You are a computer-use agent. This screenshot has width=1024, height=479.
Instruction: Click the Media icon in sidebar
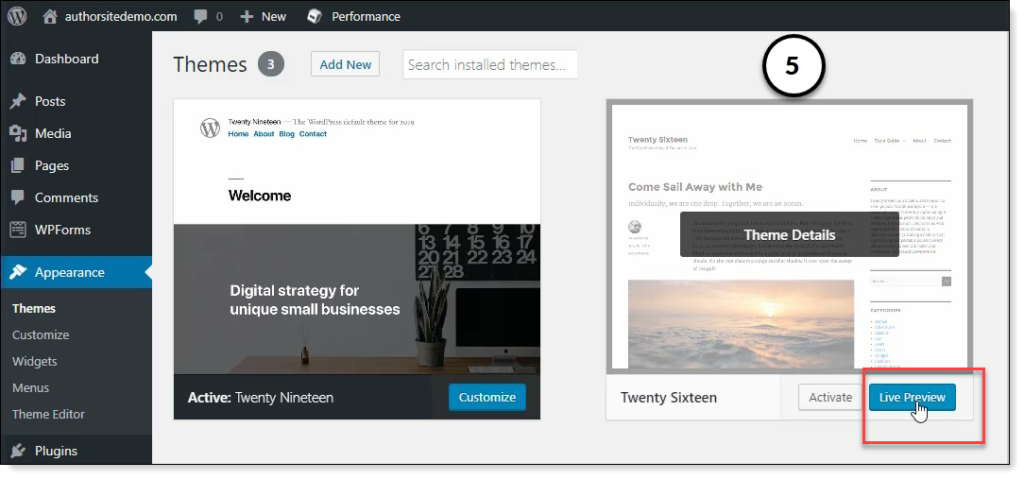(x=18, y=133)
